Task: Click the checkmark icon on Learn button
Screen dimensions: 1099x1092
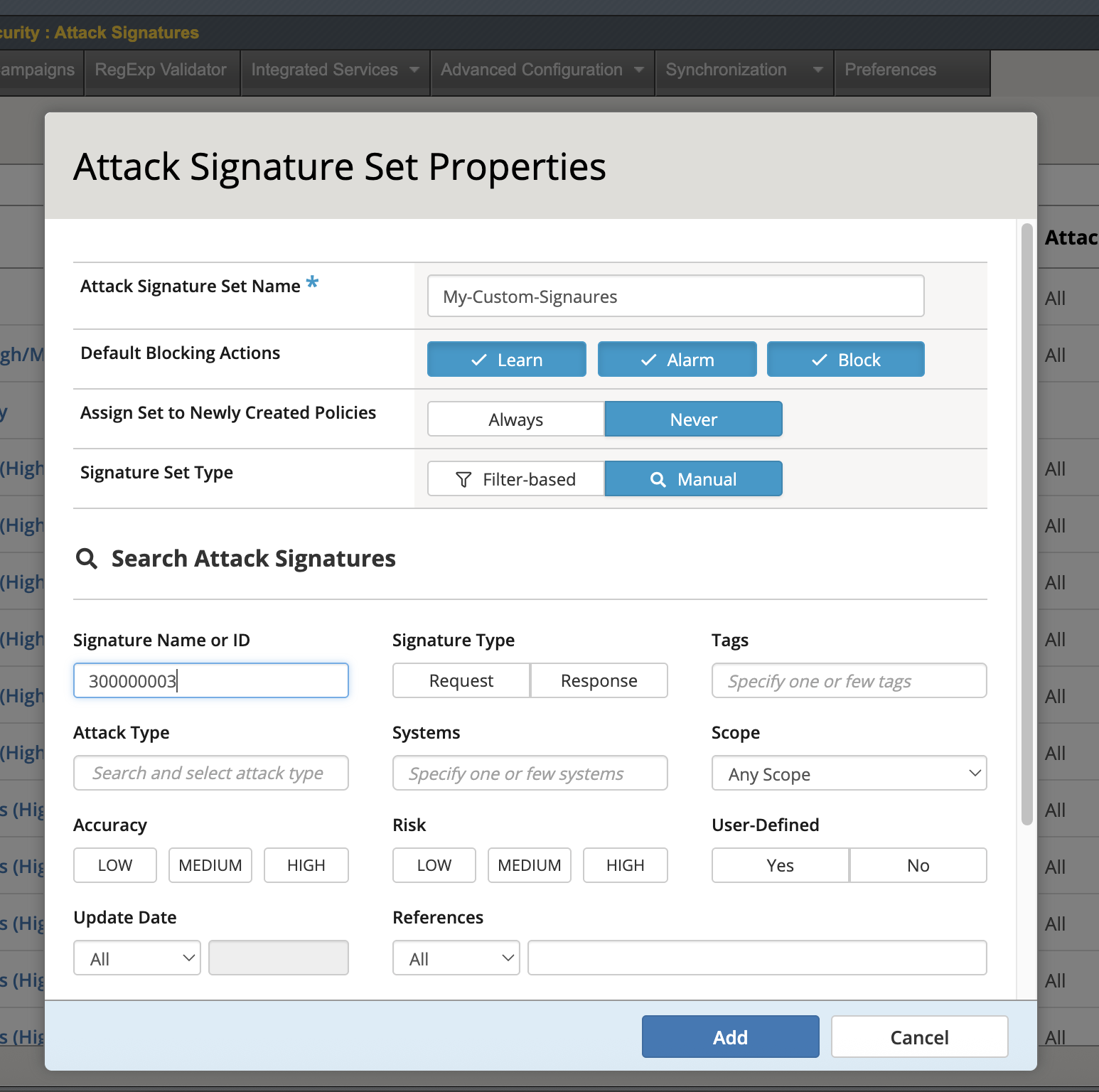Action: pos(479,360)
